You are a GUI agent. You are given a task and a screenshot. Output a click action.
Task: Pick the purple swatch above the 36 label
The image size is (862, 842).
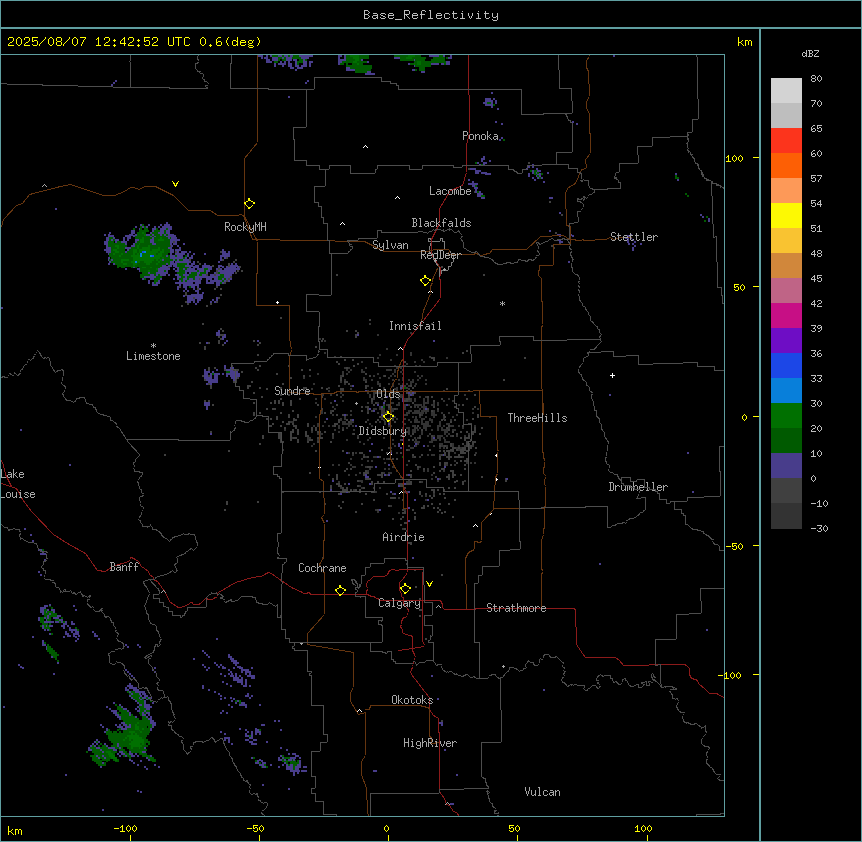coord(786,341)
